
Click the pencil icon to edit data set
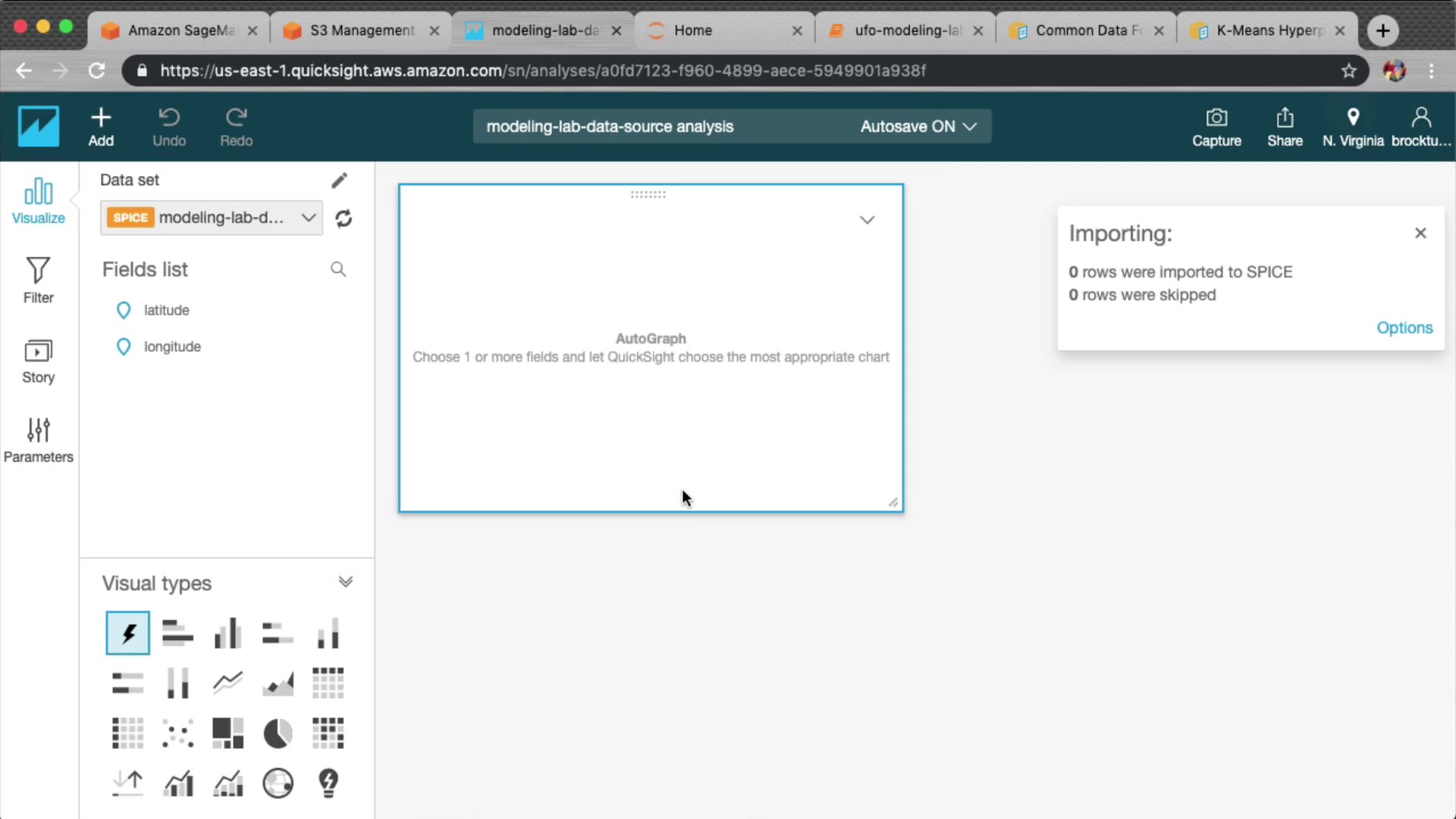[339, 180]
